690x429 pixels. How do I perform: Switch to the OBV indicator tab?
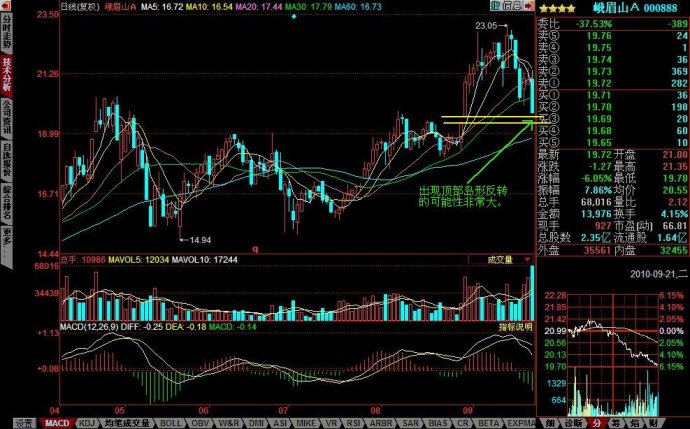(200, 423)
